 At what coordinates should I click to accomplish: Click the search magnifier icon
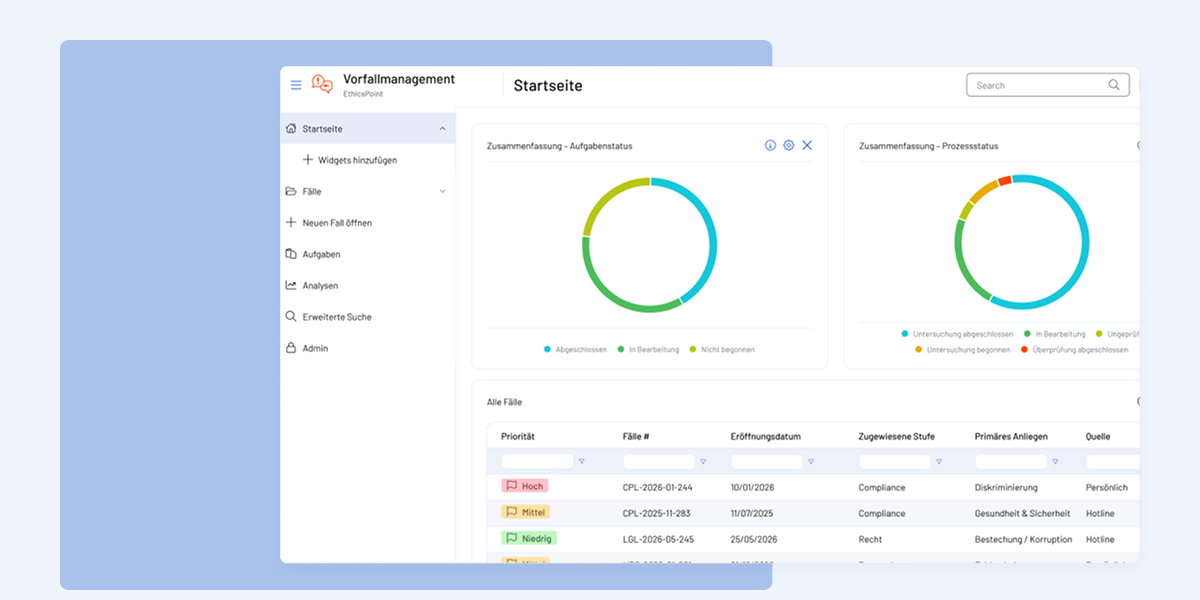[1114, 85]
